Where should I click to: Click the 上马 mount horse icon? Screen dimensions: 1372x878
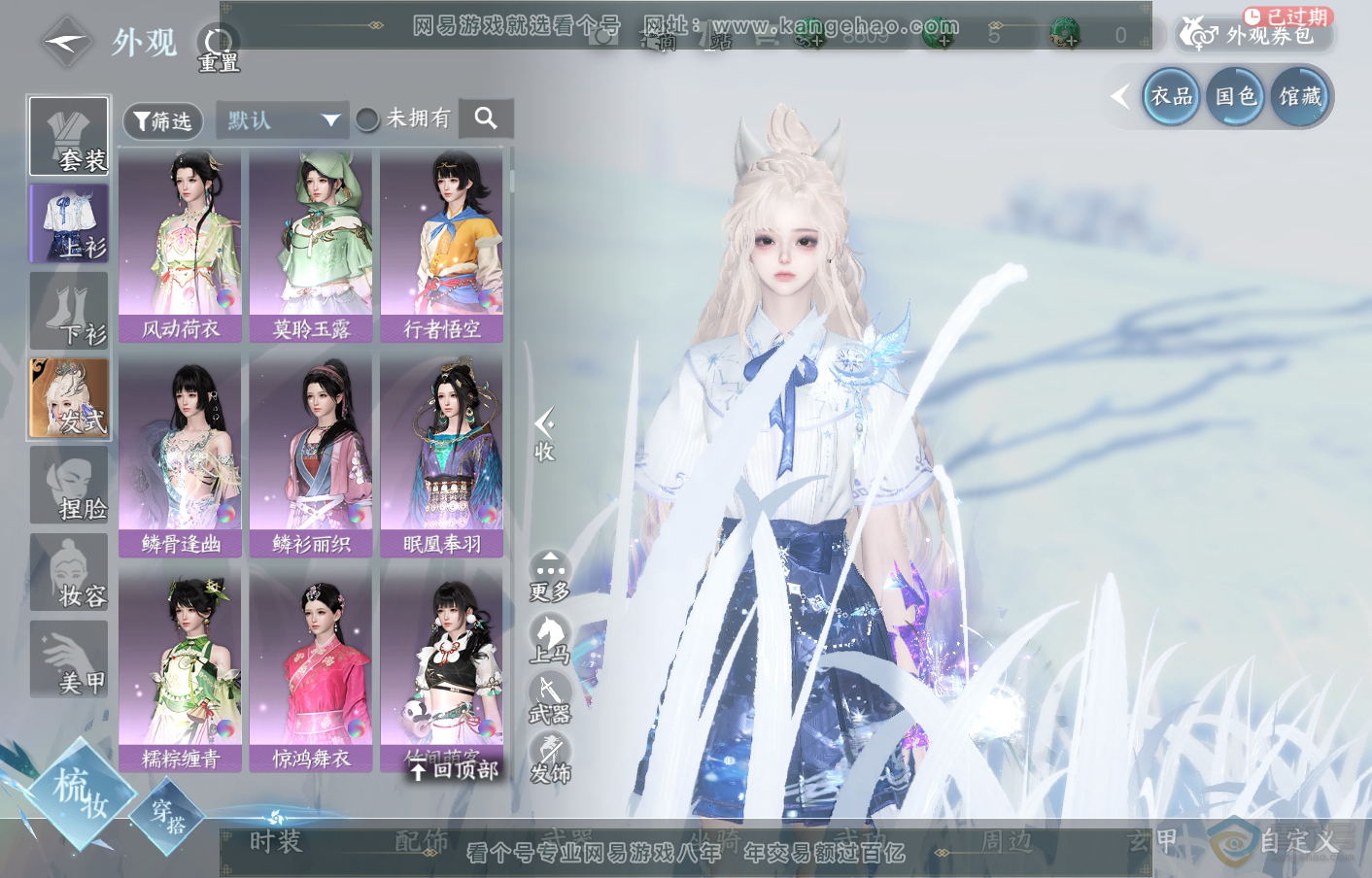tap(550, 638)
